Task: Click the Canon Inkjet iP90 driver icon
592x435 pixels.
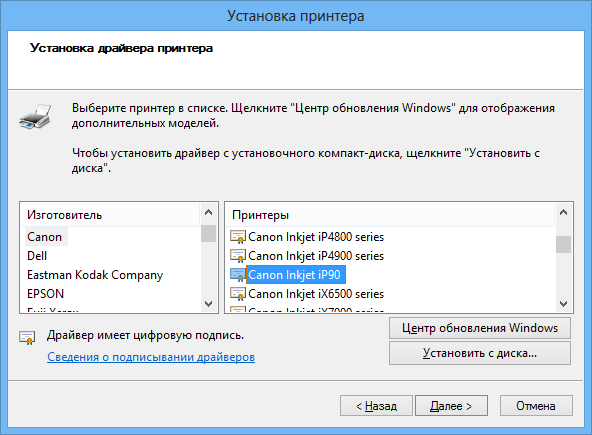Action: 238,275
